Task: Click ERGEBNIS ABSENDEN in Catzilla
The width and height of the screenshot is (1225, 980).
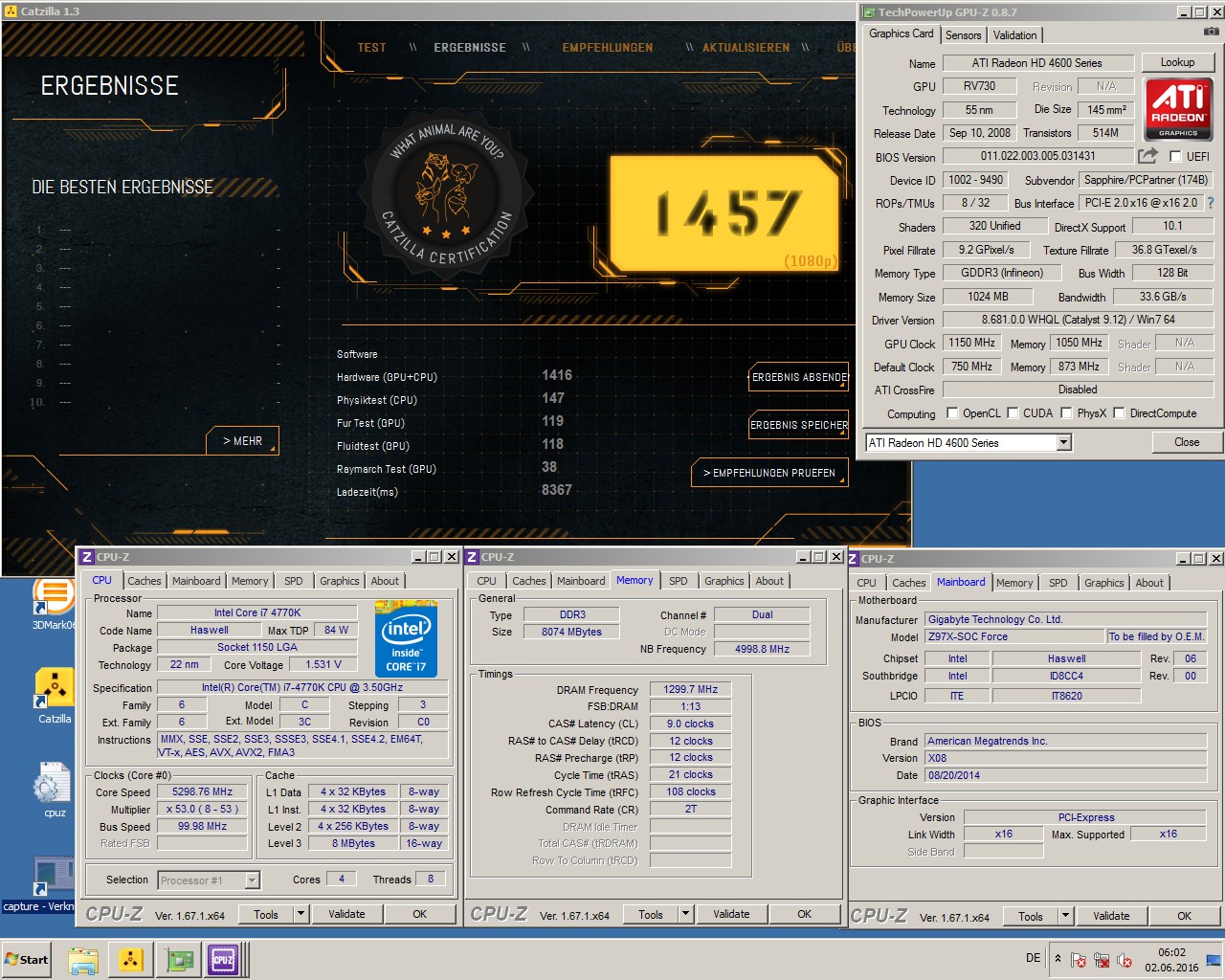Action: [x=799, y=377]
